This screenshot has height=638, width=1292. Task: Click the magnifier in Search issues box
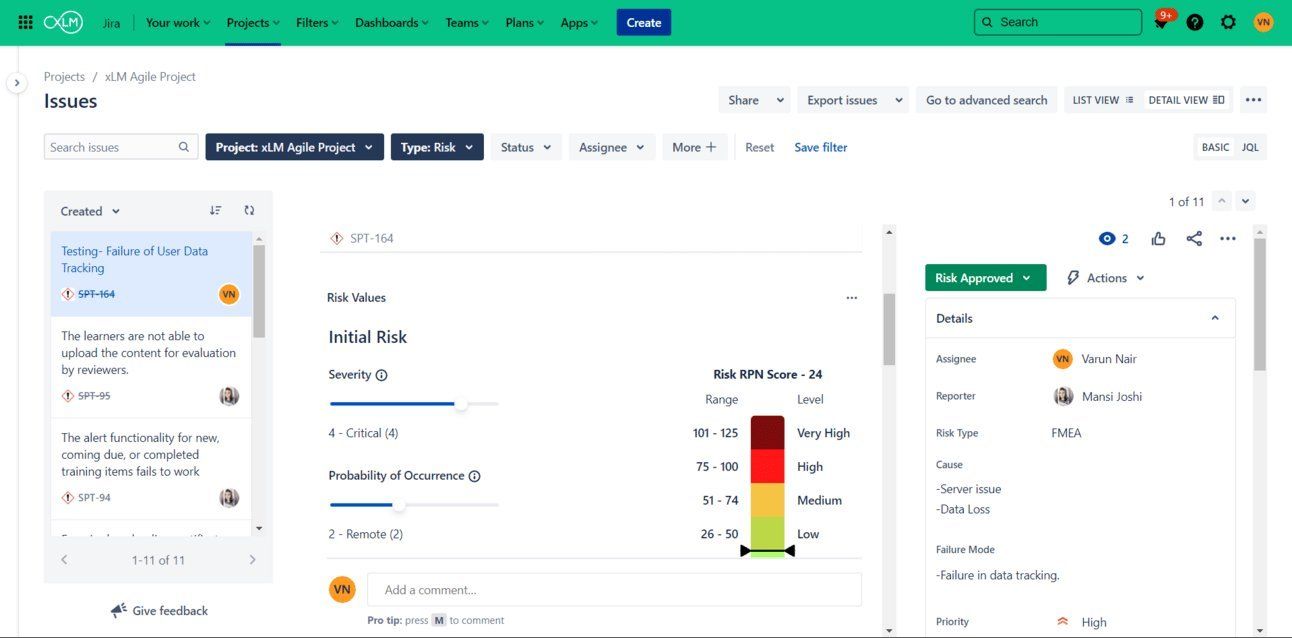(x=184, y=147)
